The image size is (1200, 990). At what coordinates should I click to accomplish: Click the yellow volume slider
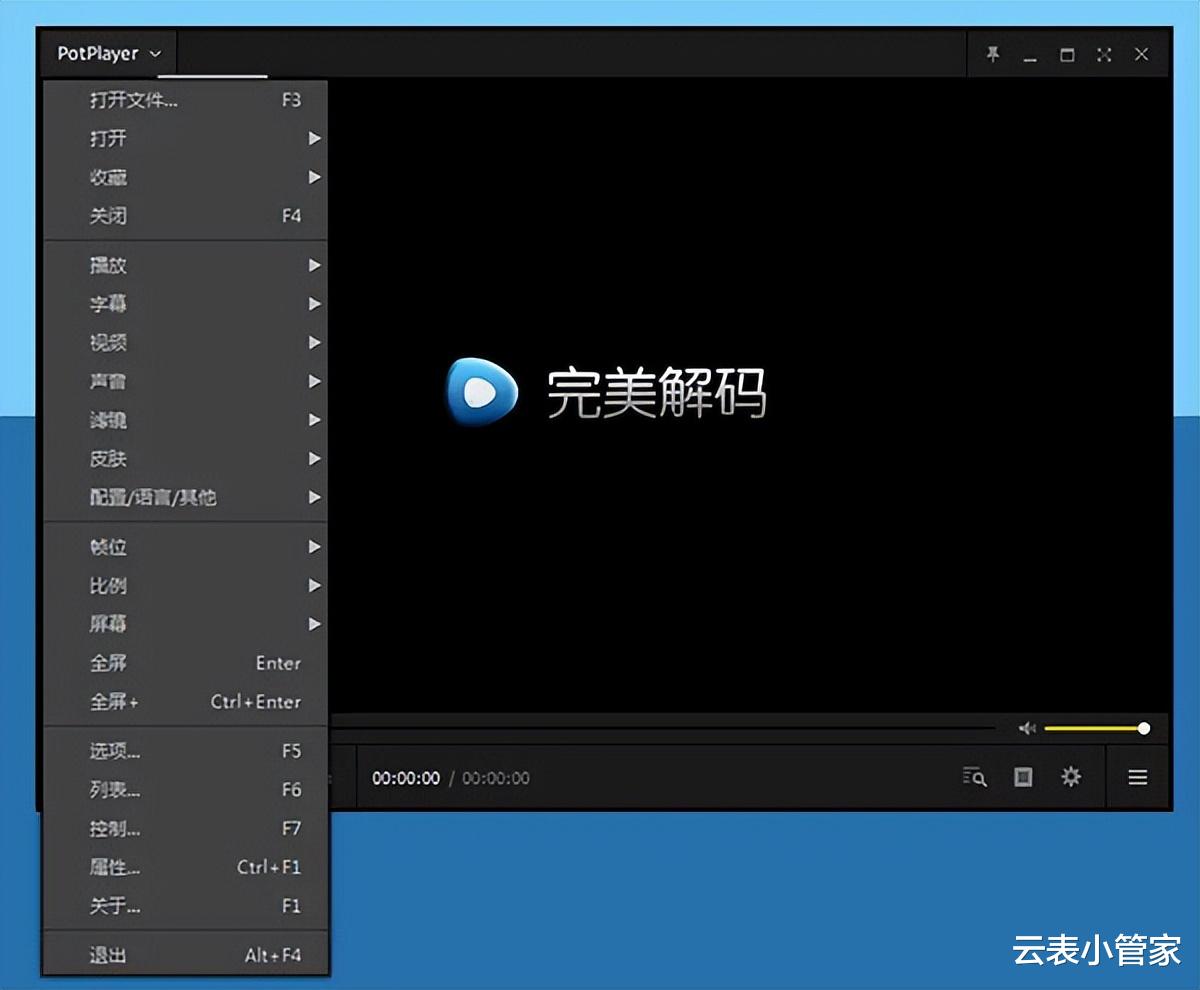click(x=1096, y=728)
